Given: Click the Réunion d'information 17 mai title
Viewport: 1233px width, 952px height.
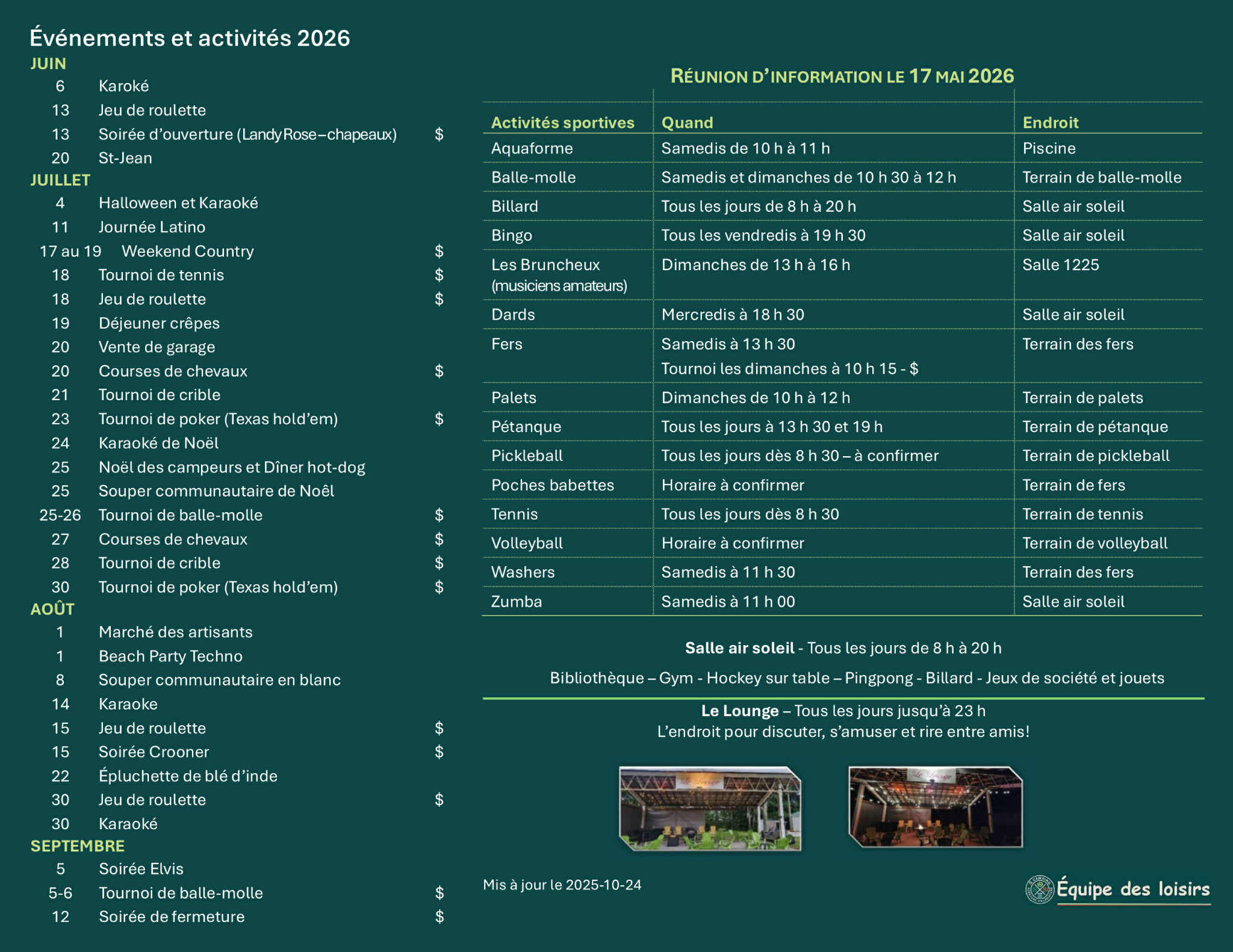Looking at the screenshot, I should pos(842,76).
